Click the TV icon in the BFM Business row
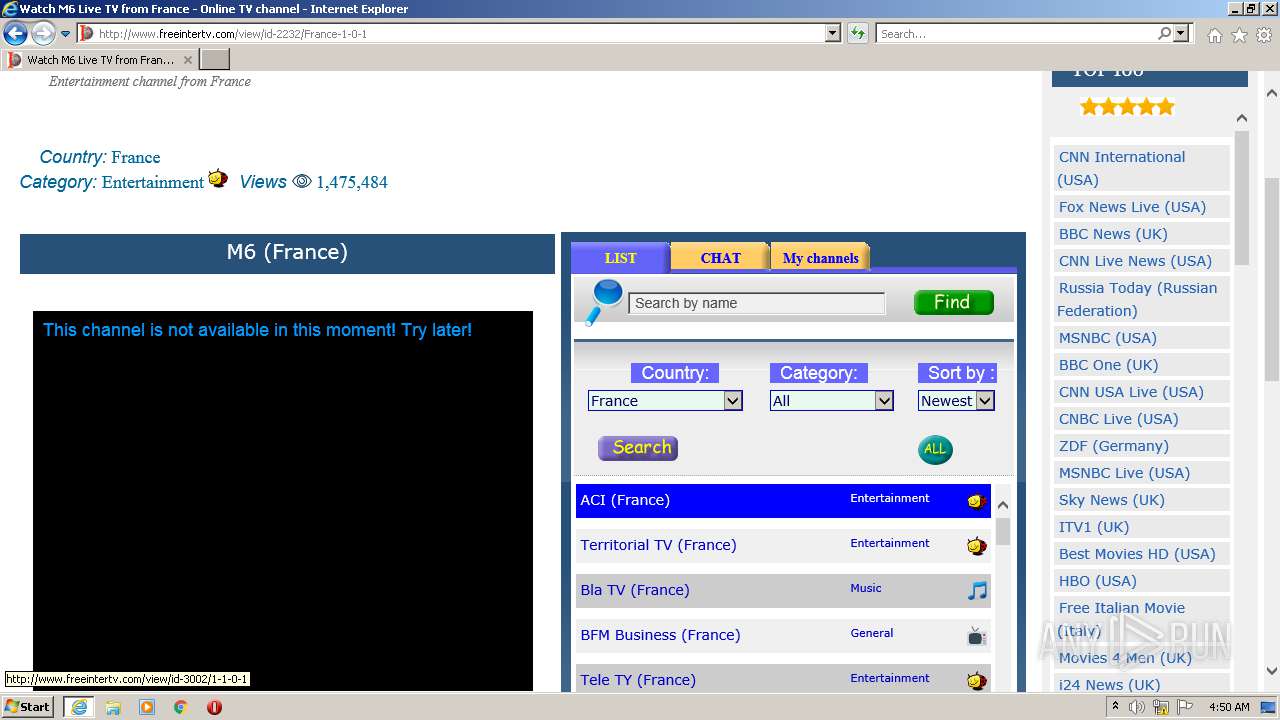 pyautogui.click(x=977, y=636)
